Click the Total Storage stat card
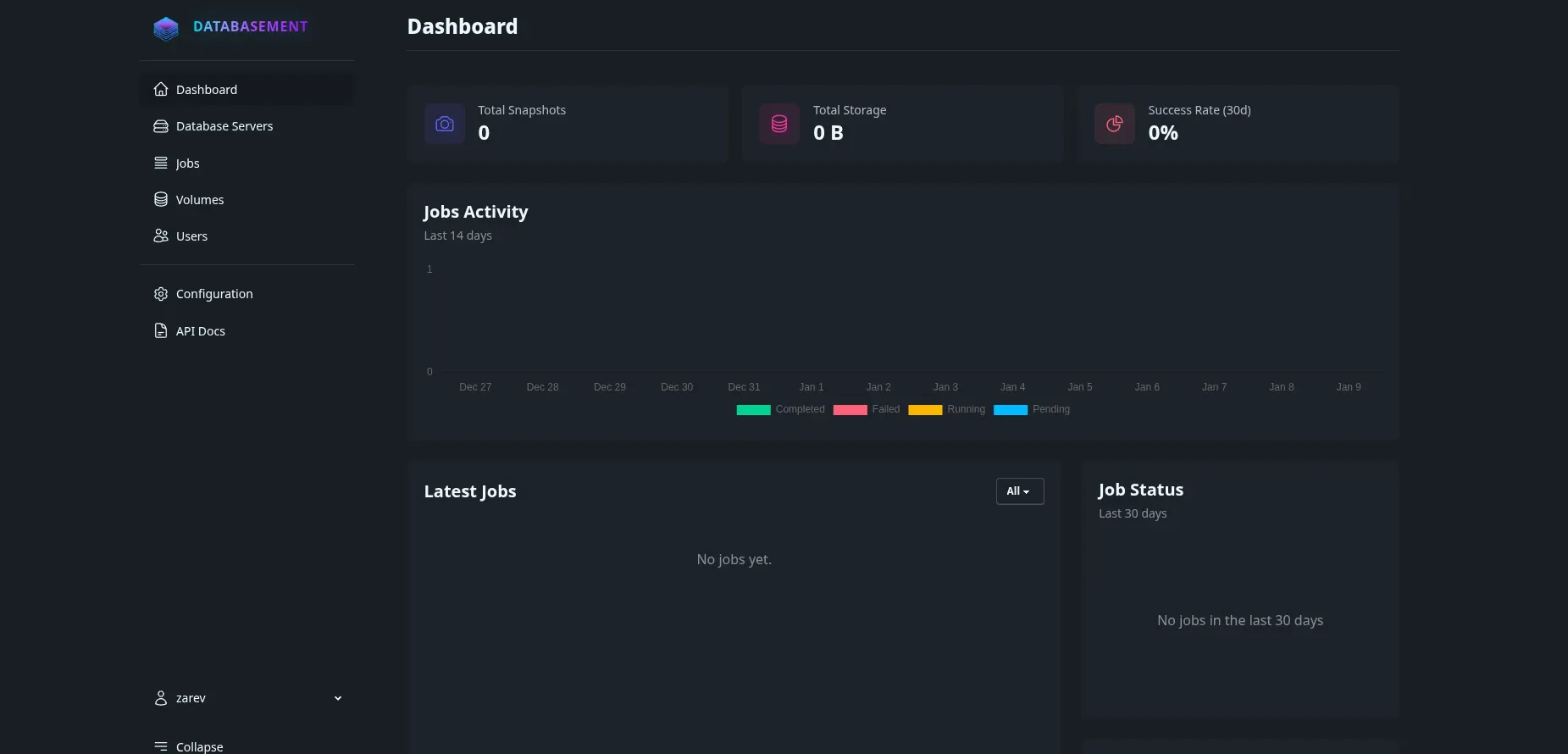The width and height of the screenshot is (1568, 754). 902,124
